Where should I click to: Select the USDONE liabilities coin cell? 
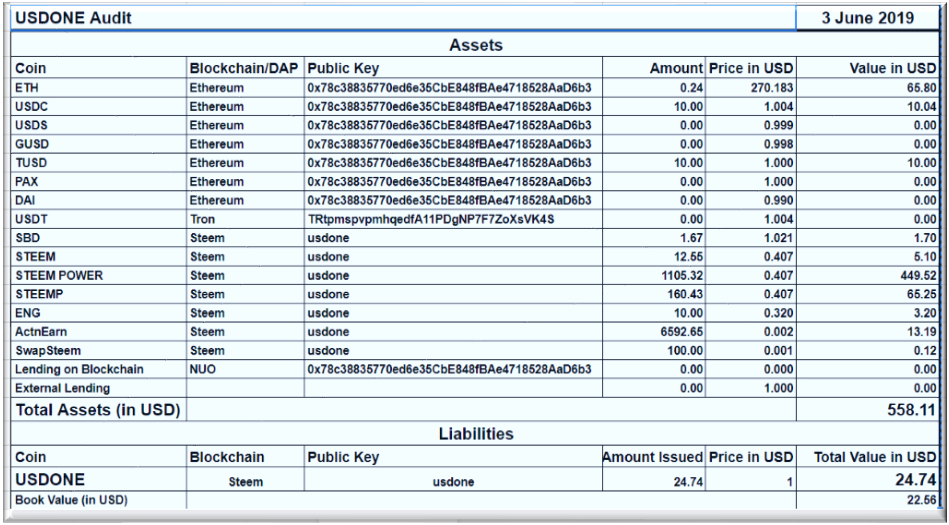tap(99, 480)
